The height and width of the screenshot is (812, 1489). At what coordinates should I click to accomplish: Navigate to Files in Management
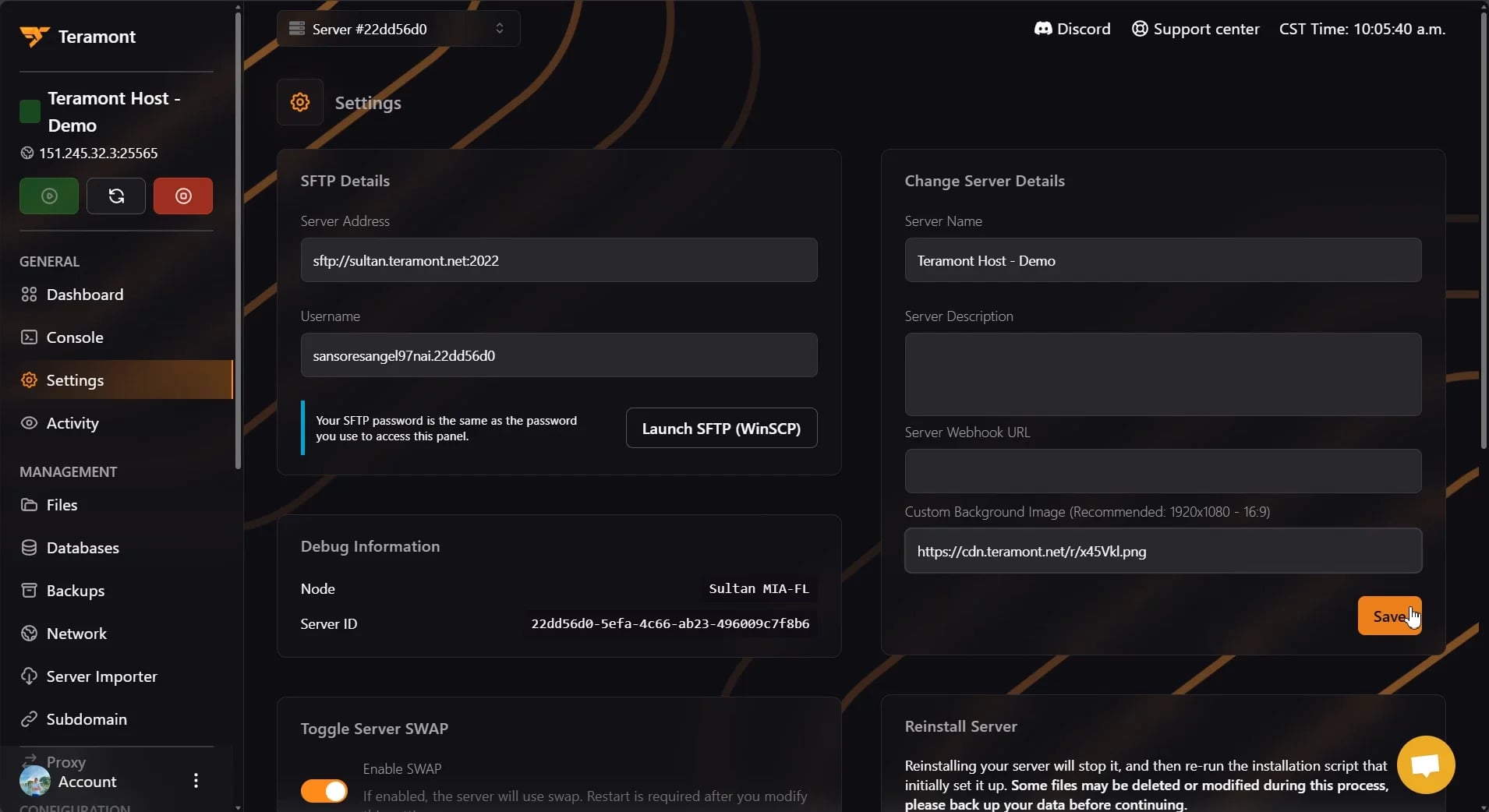pyautogui.click(x=117, y=505)
